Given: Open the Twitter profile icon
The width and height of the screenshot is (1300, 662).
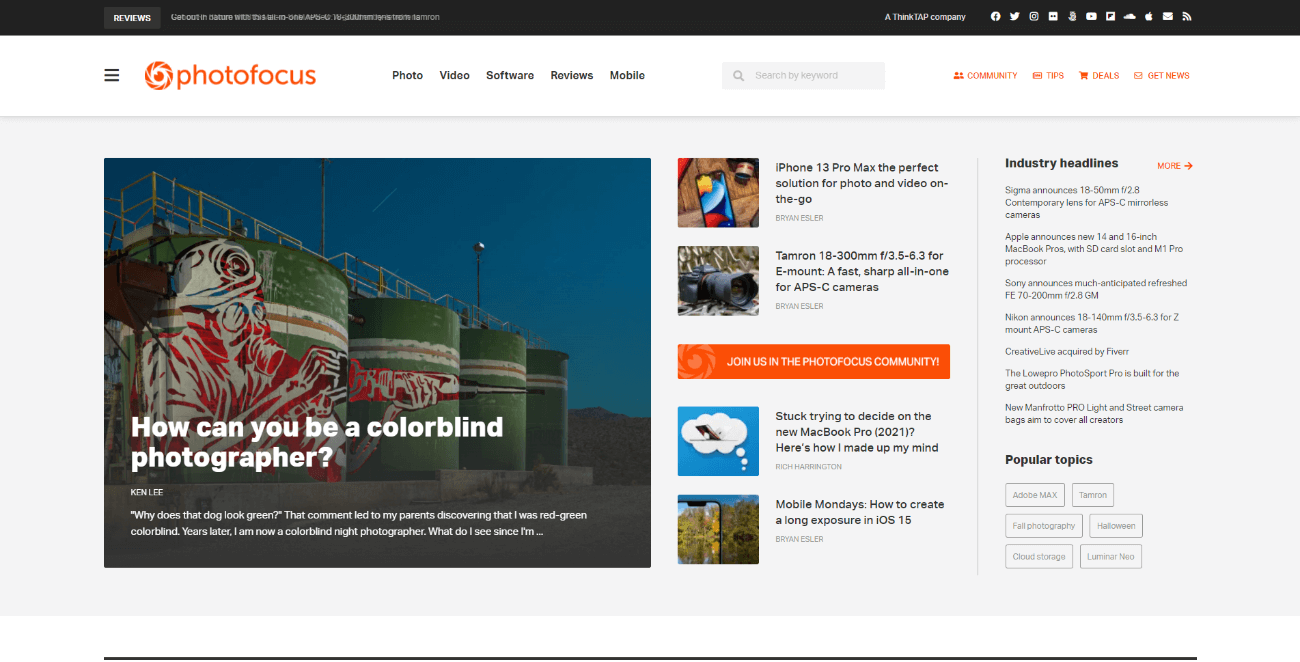Looking at the screenshot, I should click(1014, 17).
